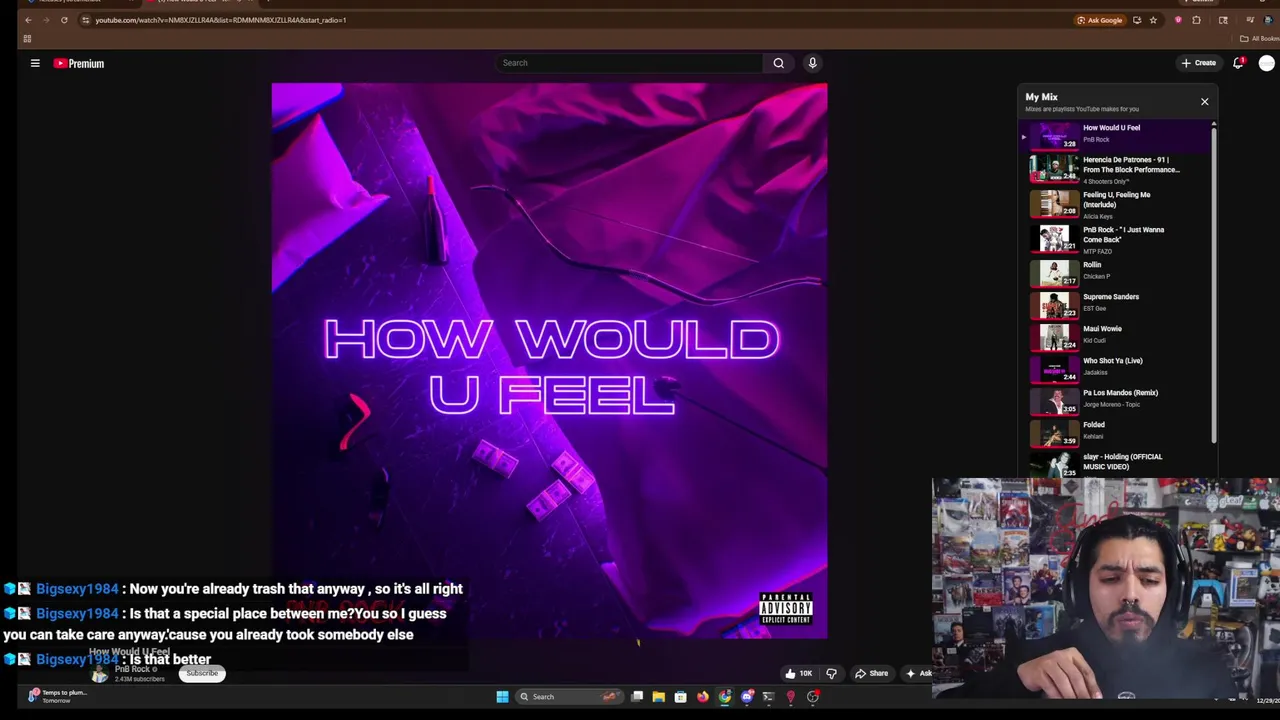
Task: Click the pink shield extension icon
Action: (1178, 20)
